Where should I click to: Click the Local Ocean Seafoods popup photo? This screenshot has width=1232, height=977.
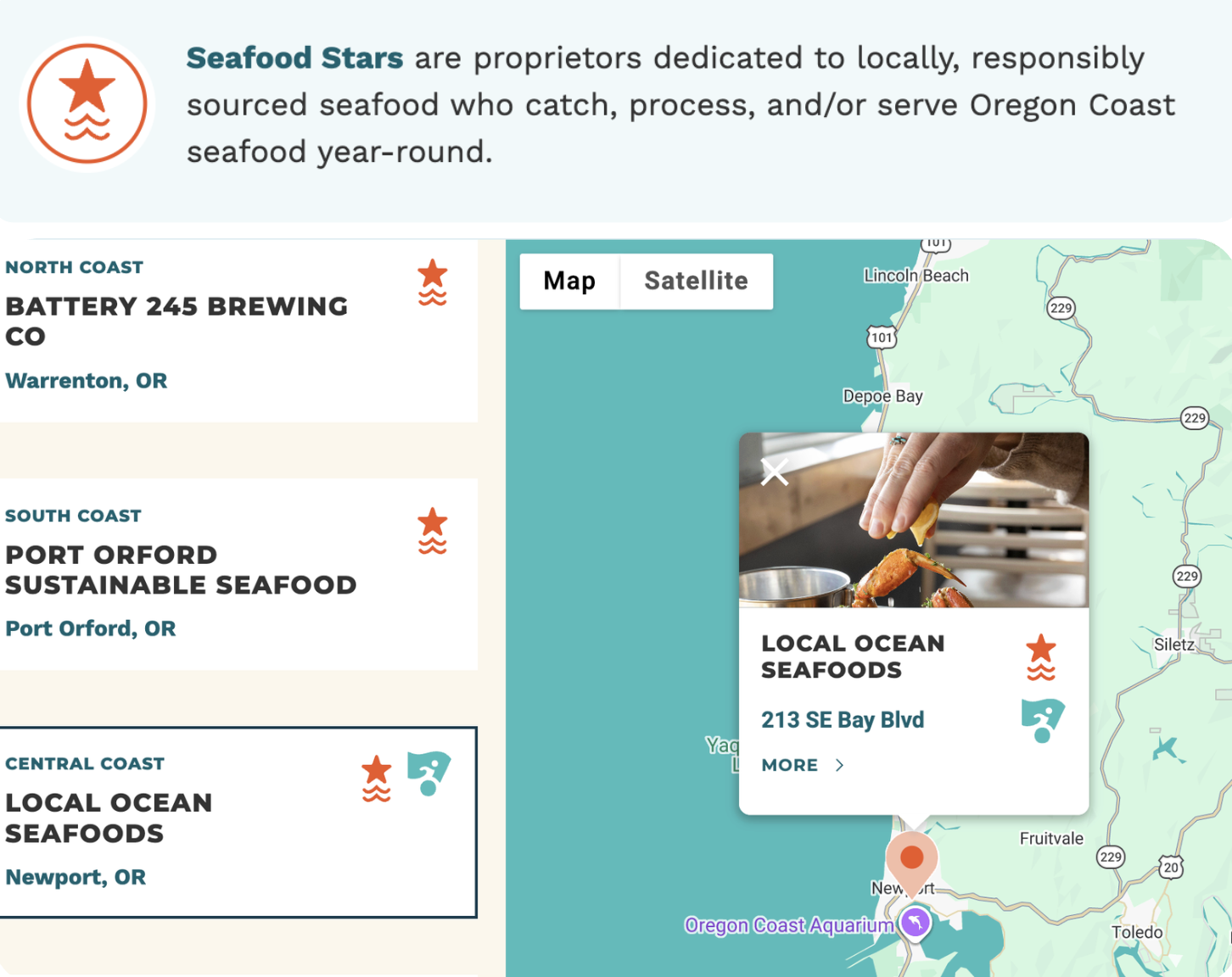(914, 520)
